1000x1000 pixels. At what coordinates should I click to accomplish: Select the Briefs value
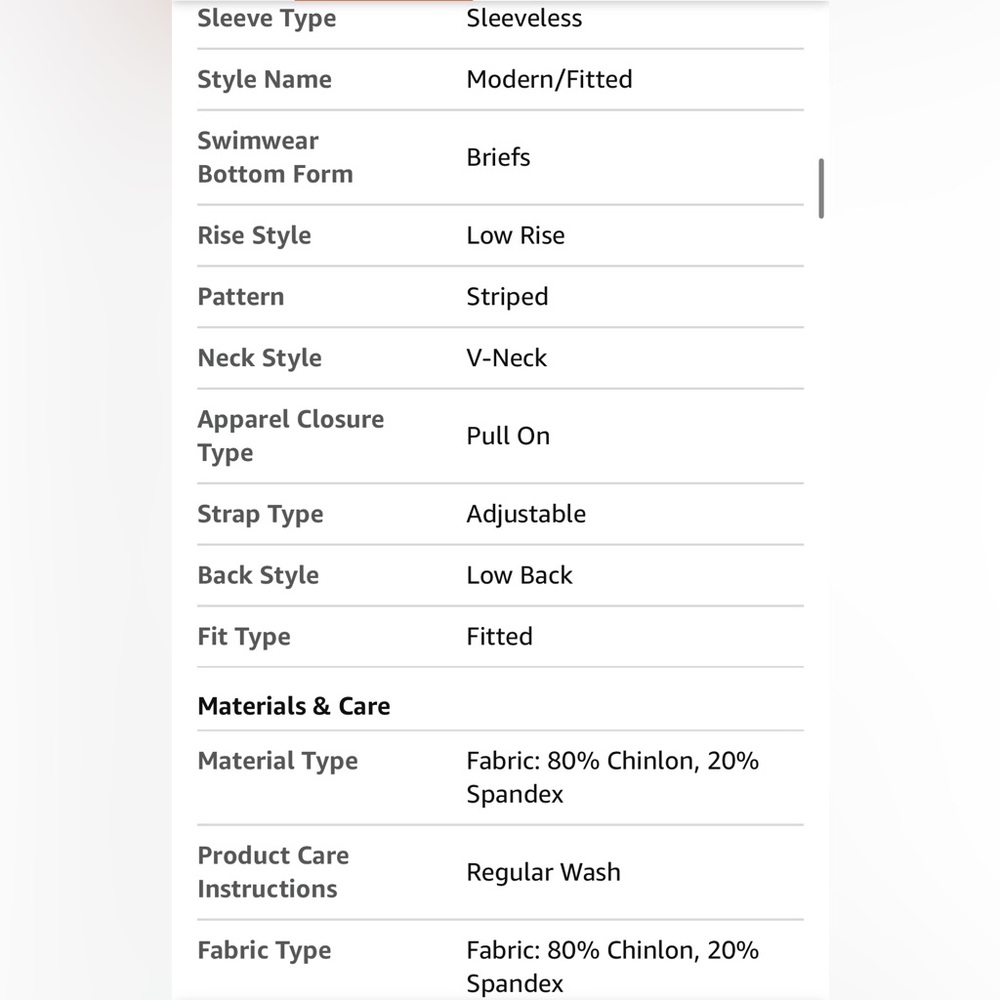(x=498, y=158)
